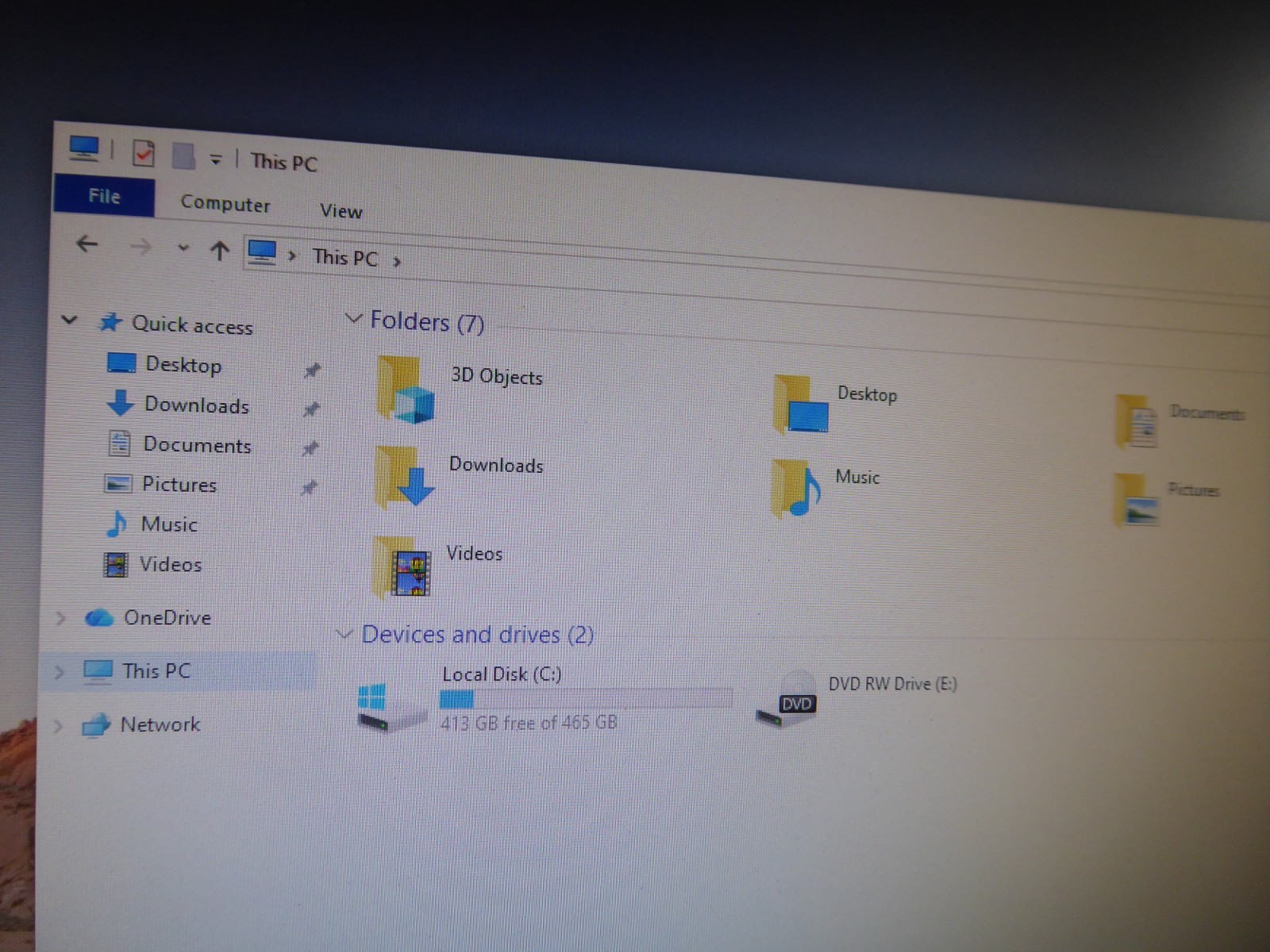The image size is (1270, 952).
Task: Select the Local Disk (C:) drive icon
Action: (391, 708)
